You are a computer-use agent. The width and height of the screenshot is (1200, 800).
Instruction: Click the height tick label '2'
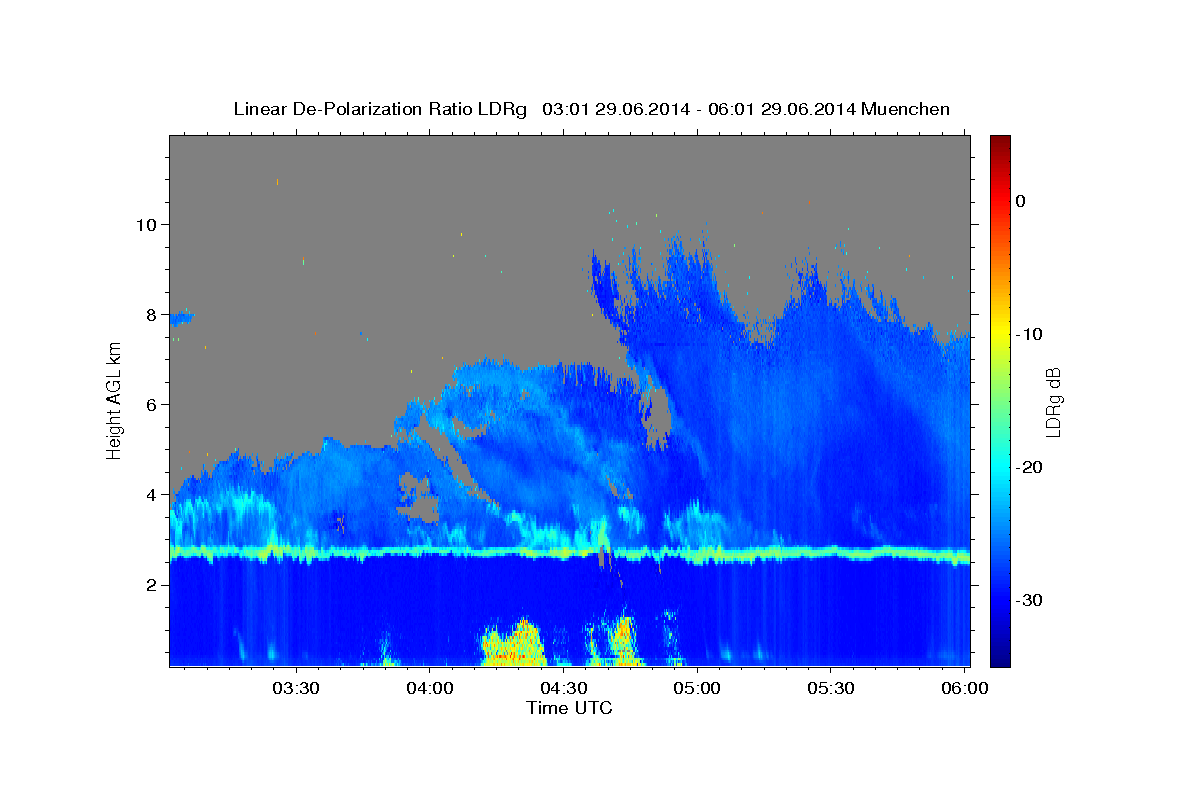(152, 584)
